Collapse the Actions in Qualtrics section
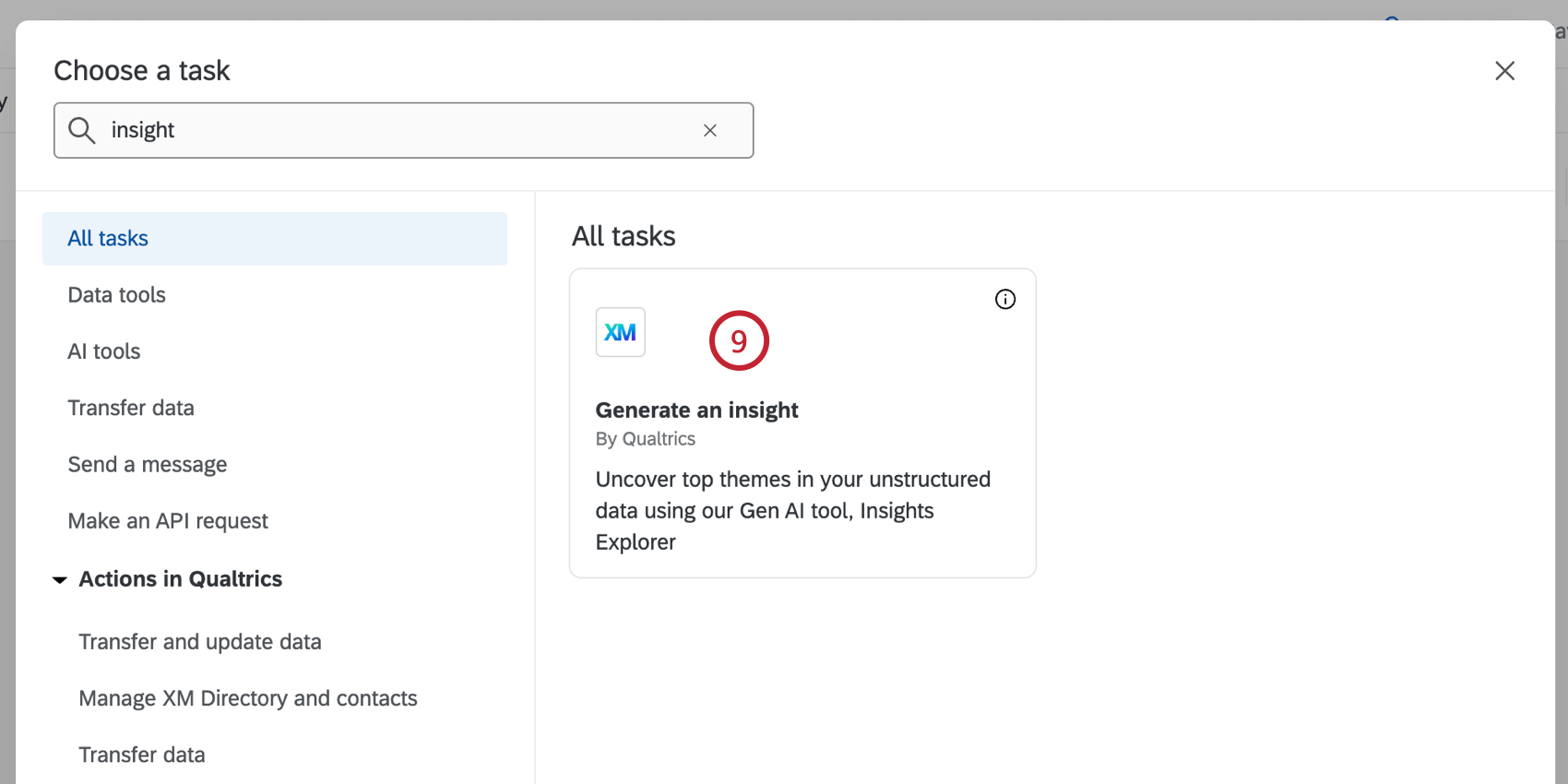 click(60, 580)
